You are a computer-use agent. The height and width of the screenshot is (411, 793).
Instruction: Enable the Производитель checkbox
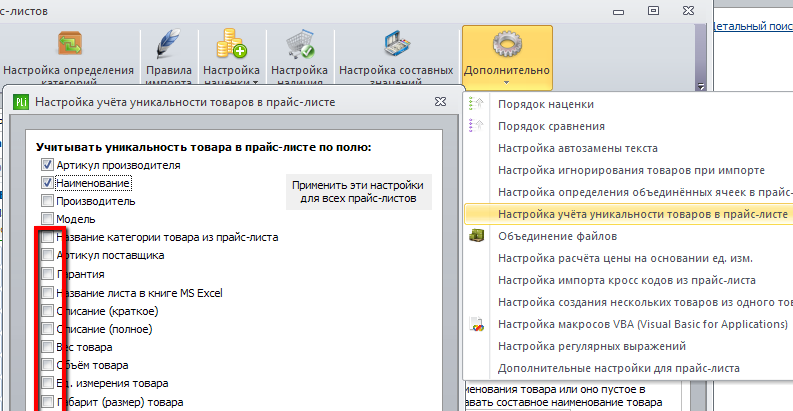click(47, 201)
